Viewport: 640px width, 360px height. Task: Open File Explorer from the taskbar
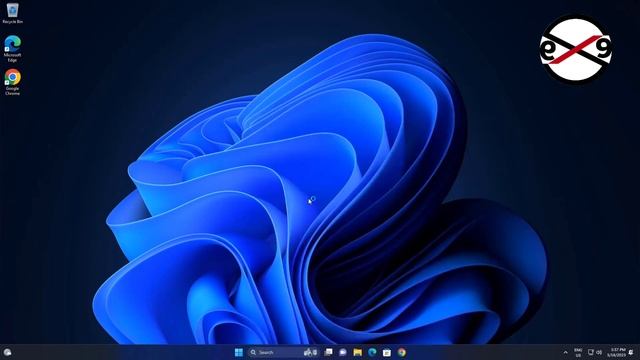[358, 352]
